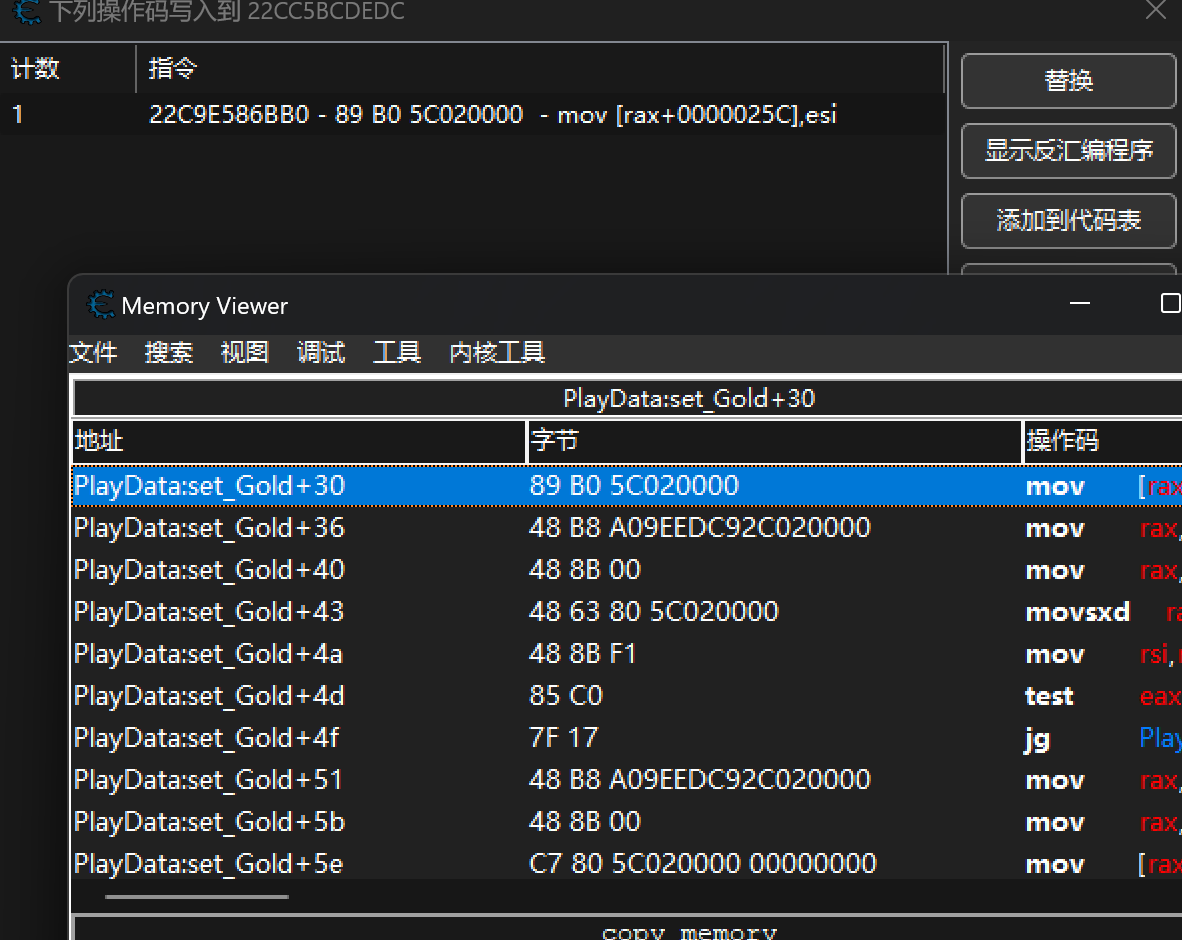Image resolution: width=1182 pixels, height=940 pixels.
Task: Select the PlayData:set_Gold+40 row
Action: pos(627,570)
